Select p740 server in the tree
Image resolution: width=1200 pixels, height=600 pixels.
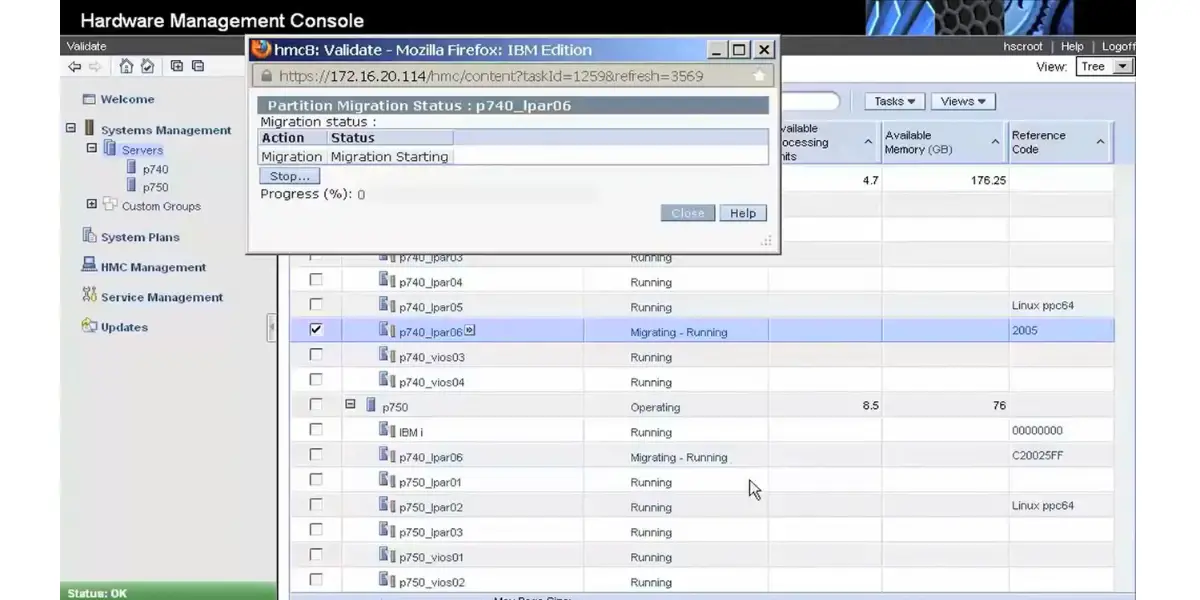tap(155, 170)
